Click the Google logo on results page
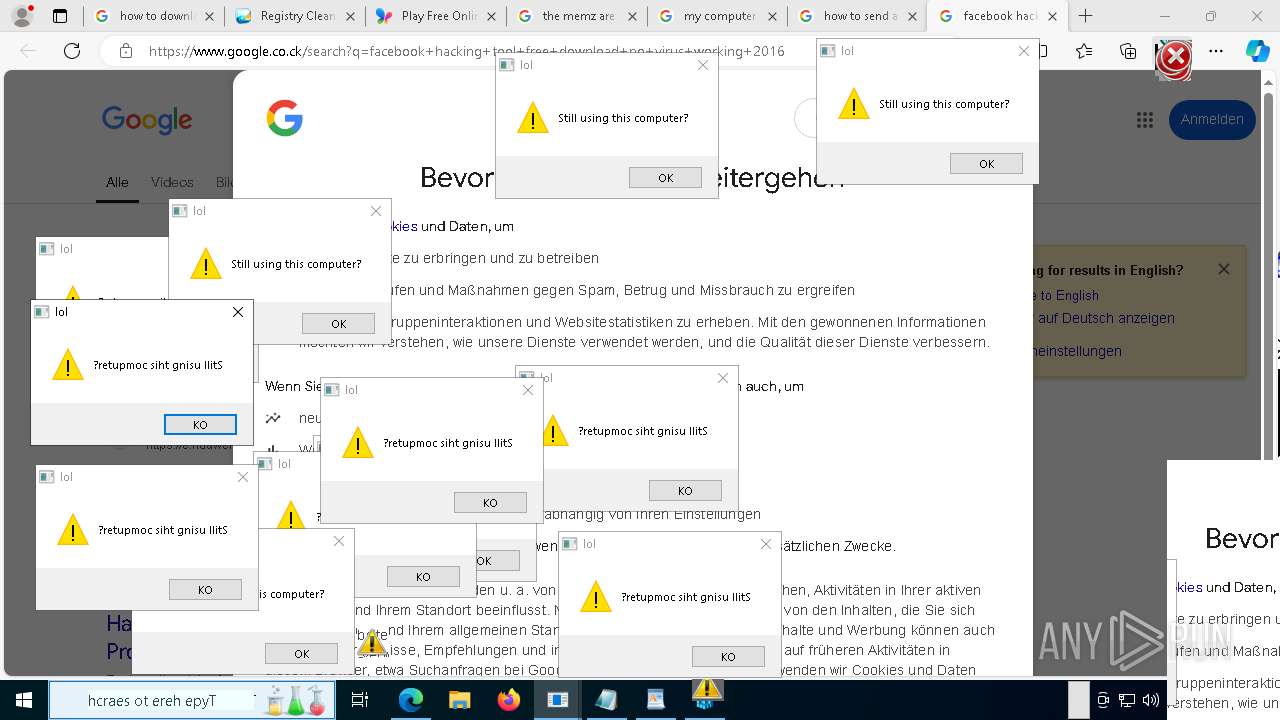 point(146,120)
